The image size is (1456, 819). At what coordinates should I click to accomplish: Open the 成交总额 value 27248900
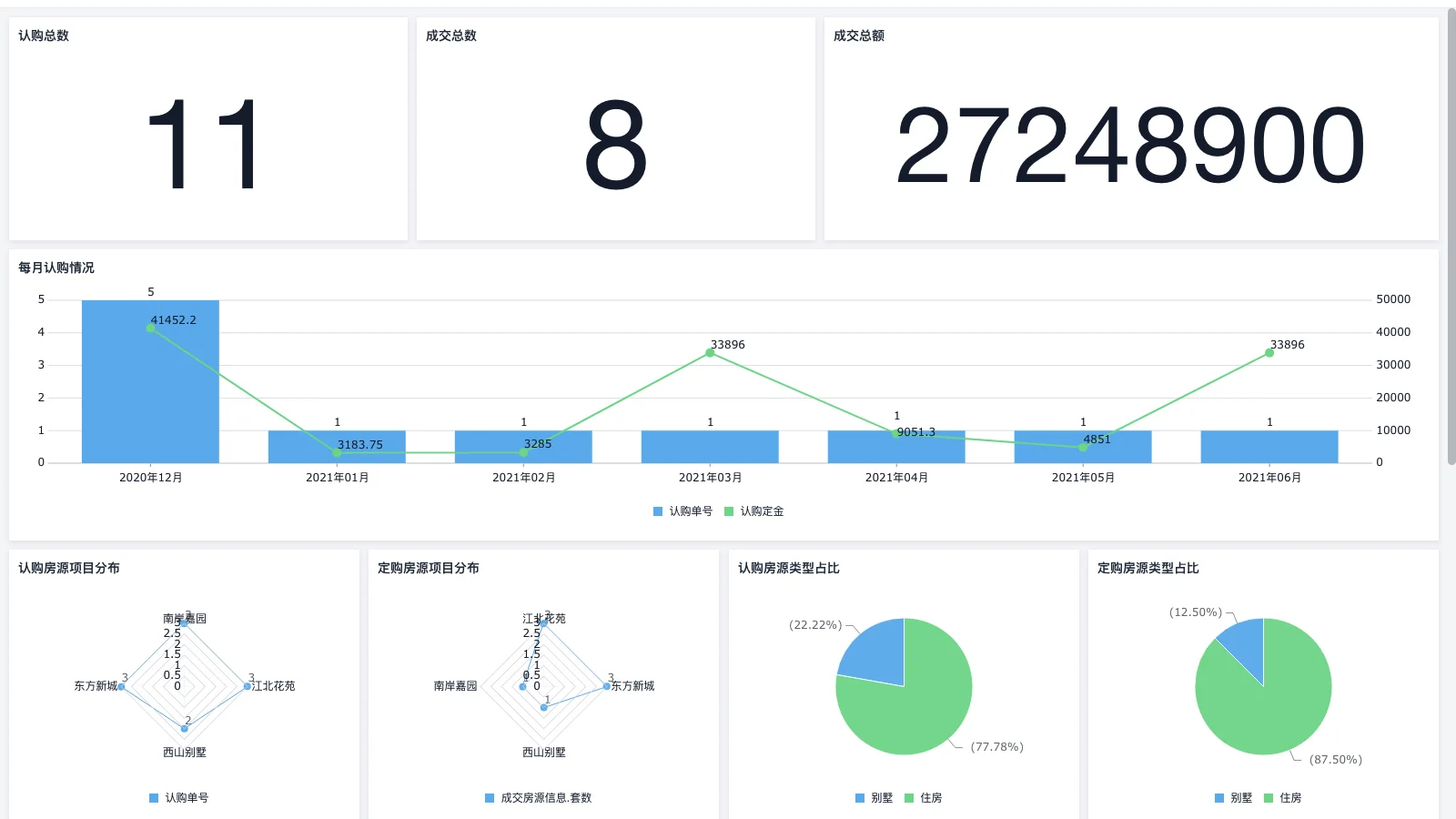1130,146
